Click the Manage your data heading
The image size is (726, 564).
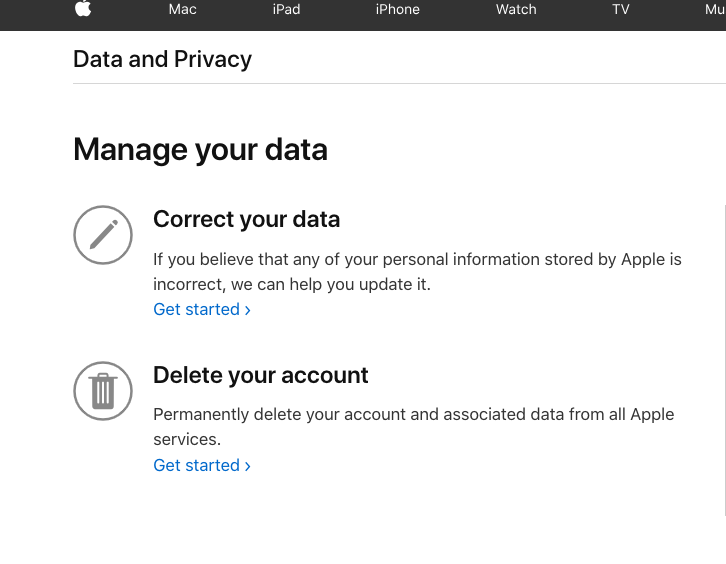click(200, 150)
